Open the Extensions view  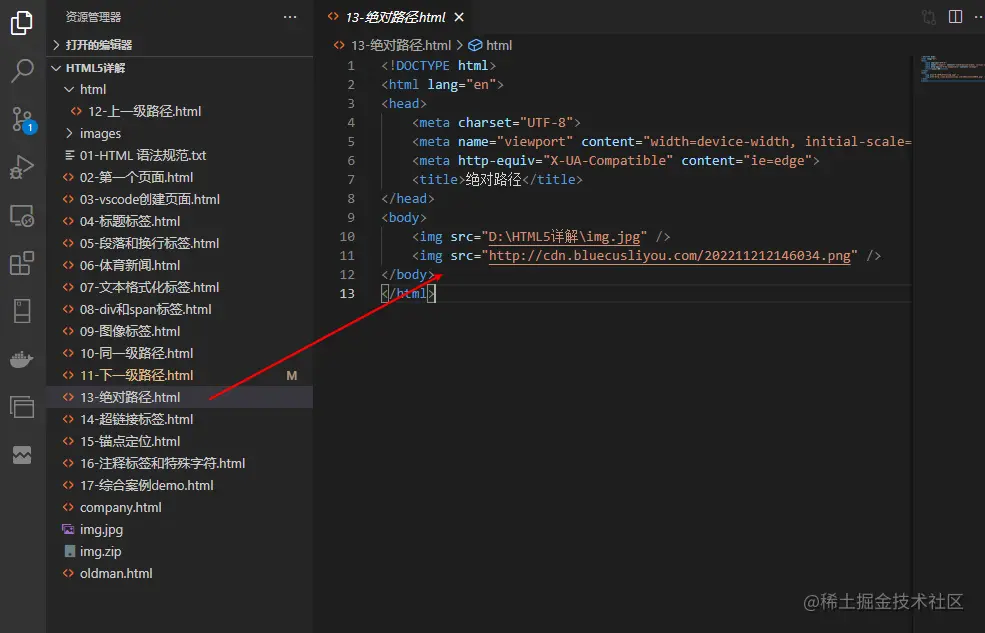click(x=22, y=263)
